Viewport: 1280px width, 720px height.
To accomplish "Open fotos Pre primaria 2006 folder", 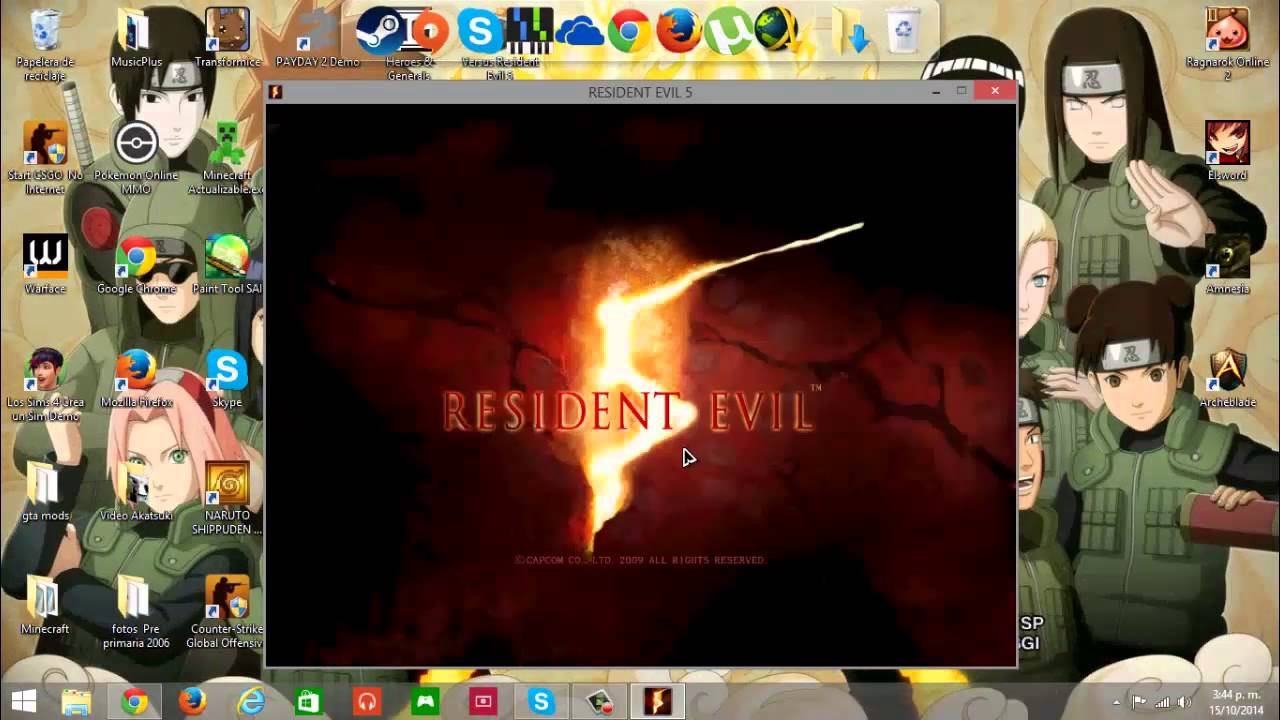I will pos(136,612).
